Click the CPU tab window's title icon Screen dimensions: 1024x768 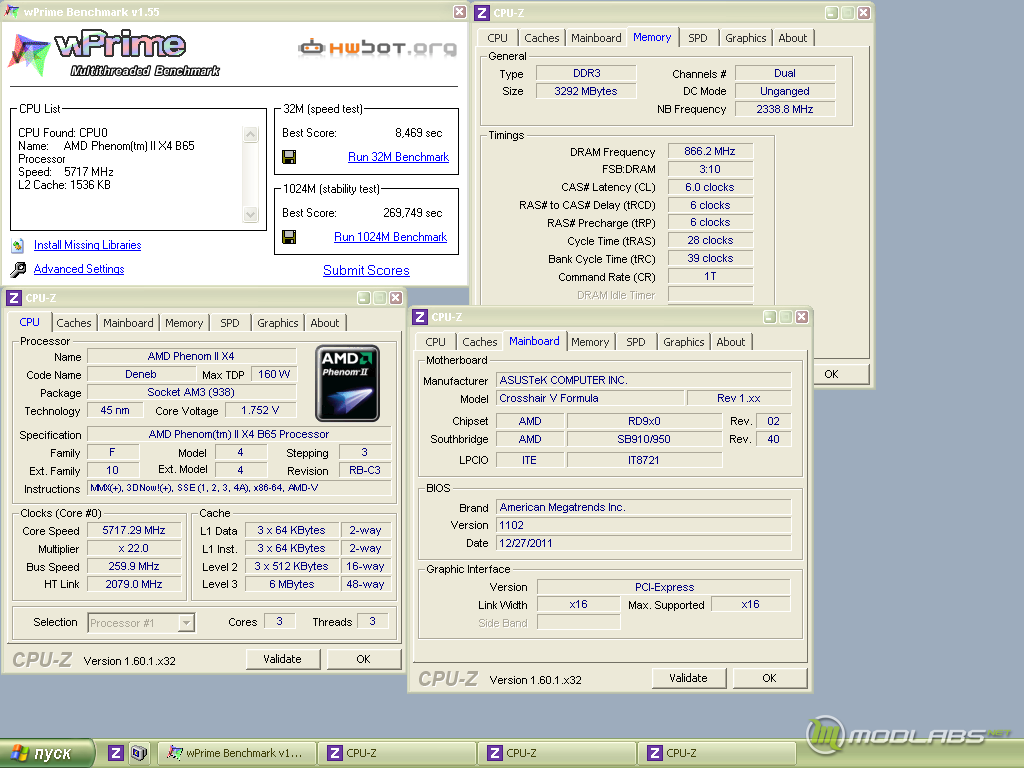pos(14,298)
